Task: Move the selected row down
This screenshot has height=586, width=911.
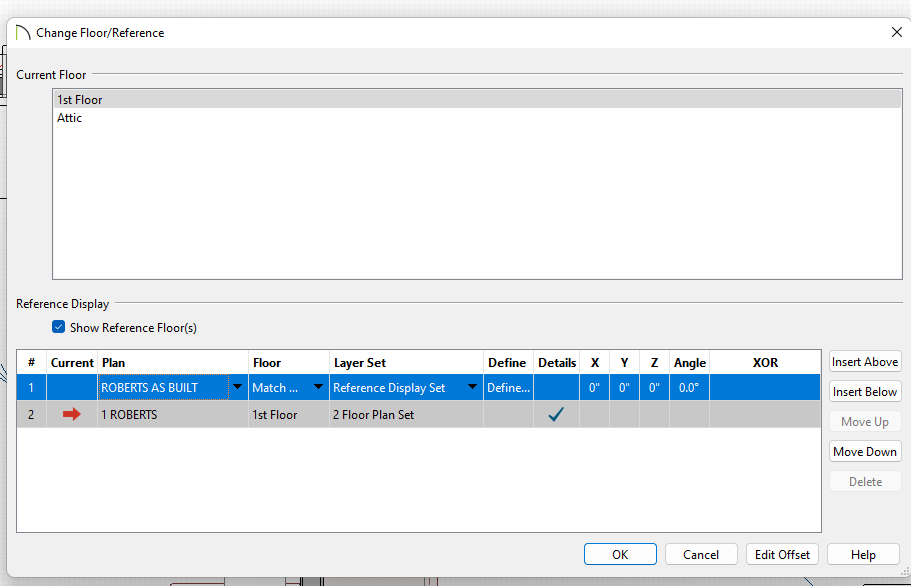Action: (865, 452)
